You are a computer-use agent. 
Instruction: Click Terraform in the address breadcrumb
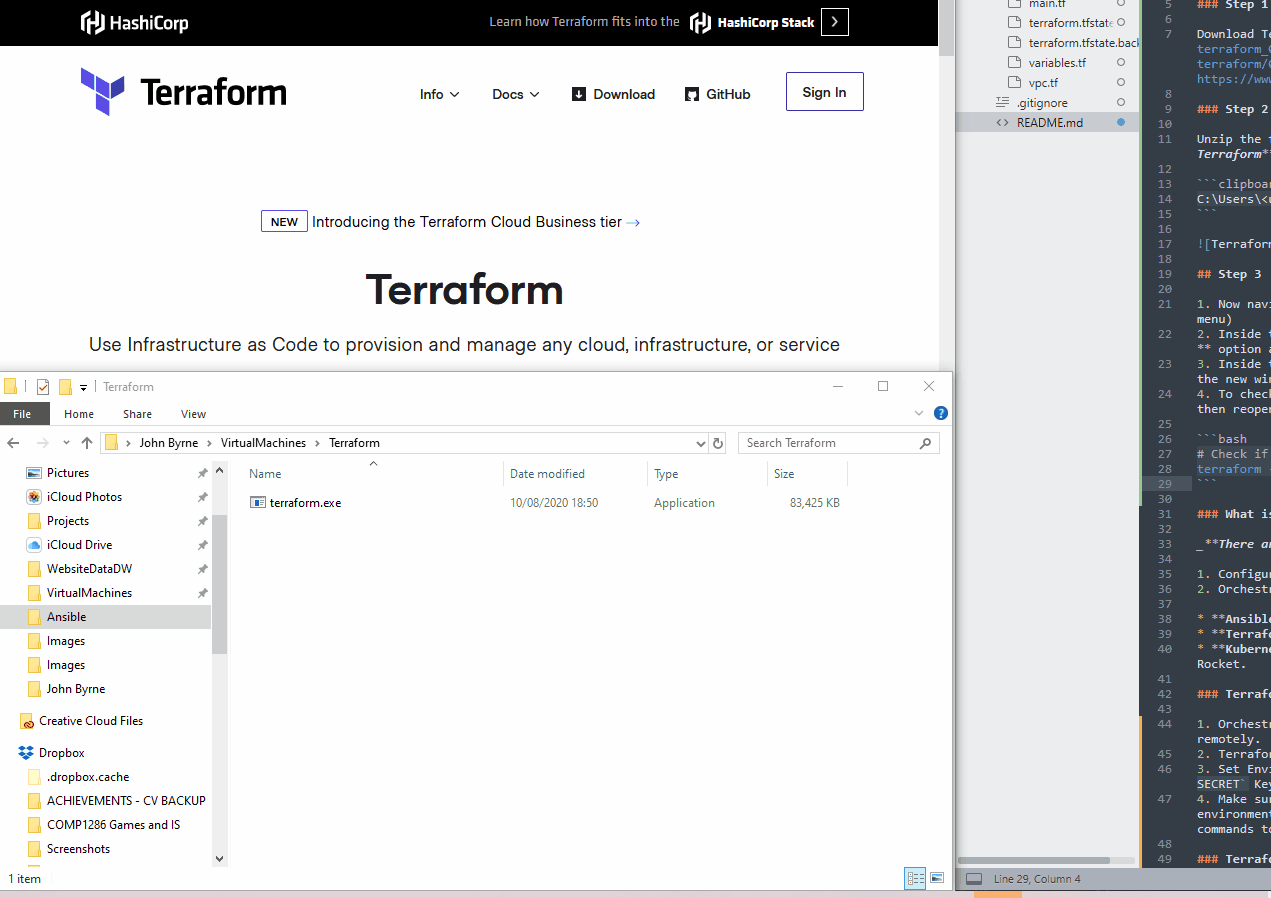(x=354, y=443)
